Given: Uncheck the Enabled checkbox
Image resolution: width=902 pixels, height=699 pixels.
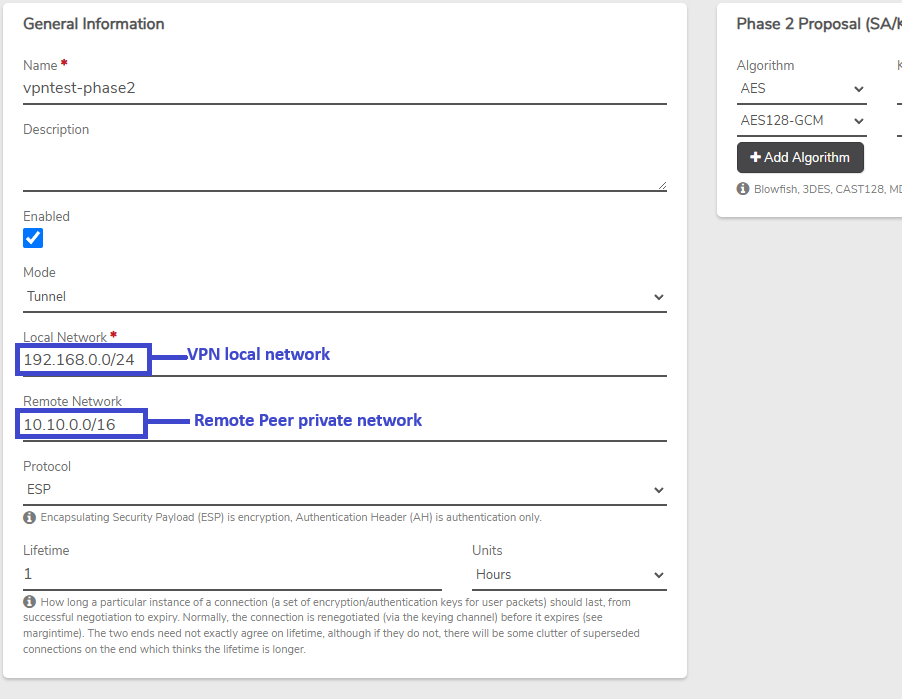Looking at the screenshot, I should 33,238.
